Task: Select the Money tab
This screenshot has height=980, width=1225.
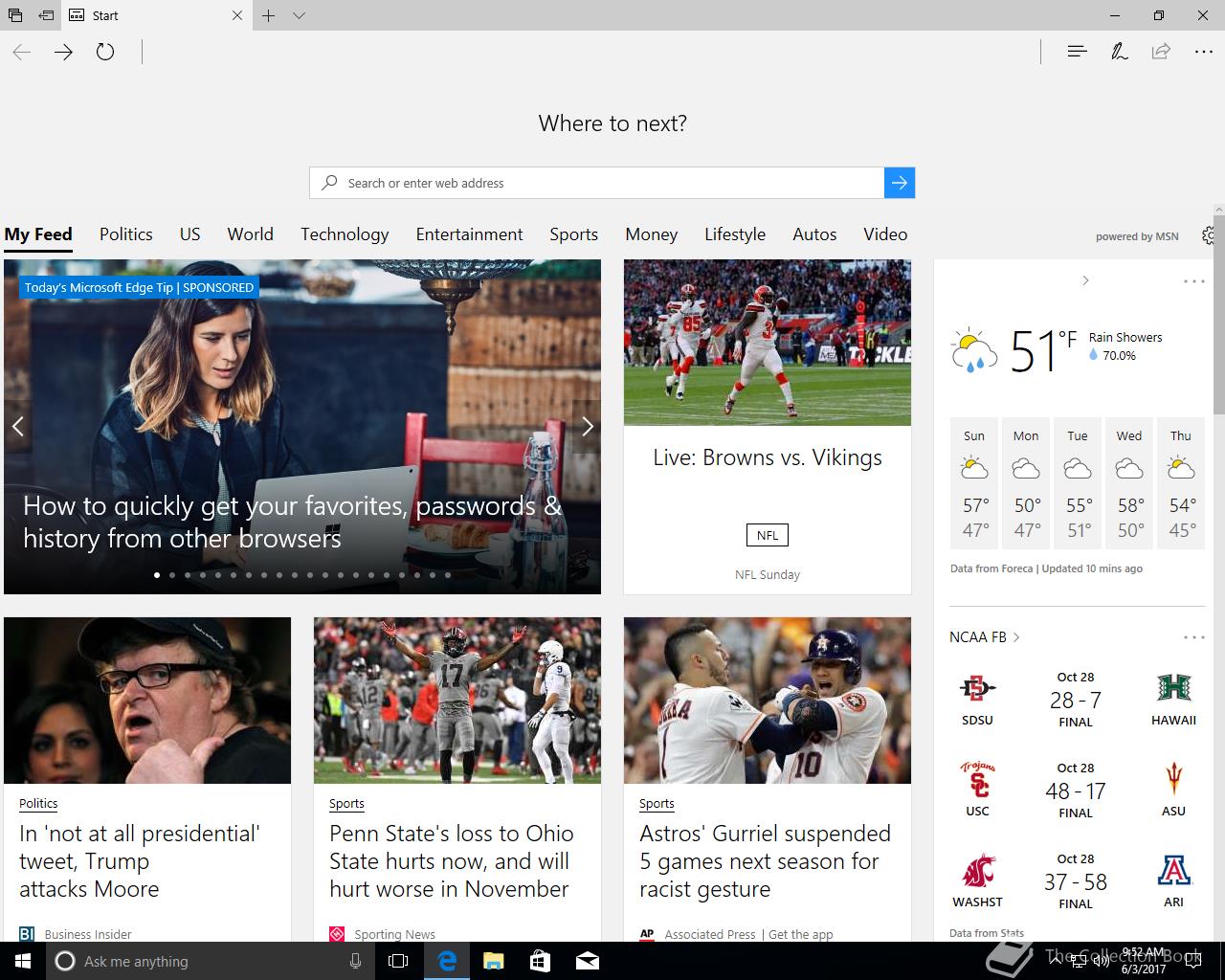Action: (652, 234)
